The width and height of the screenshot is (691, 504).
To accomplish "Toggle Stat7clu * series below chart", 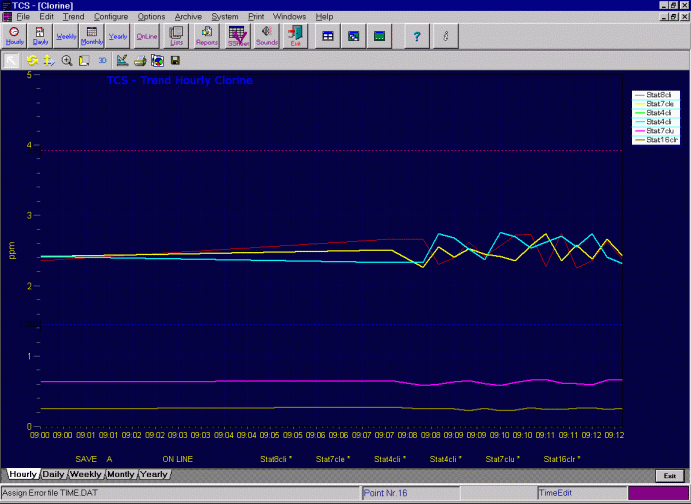I will coord(502,459).
